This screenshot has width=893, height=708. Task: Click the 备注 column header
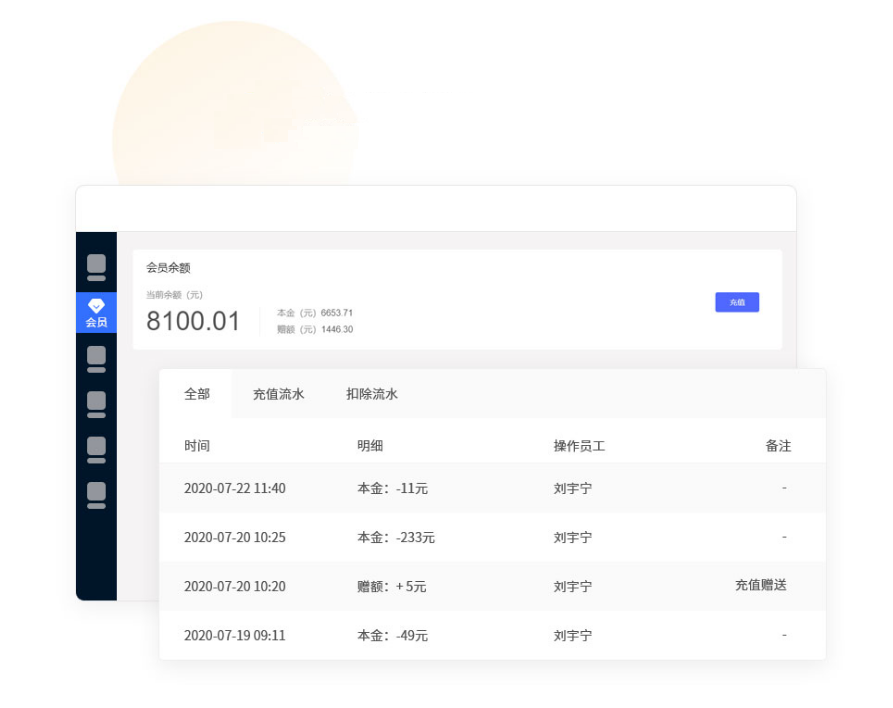[778, 445]
